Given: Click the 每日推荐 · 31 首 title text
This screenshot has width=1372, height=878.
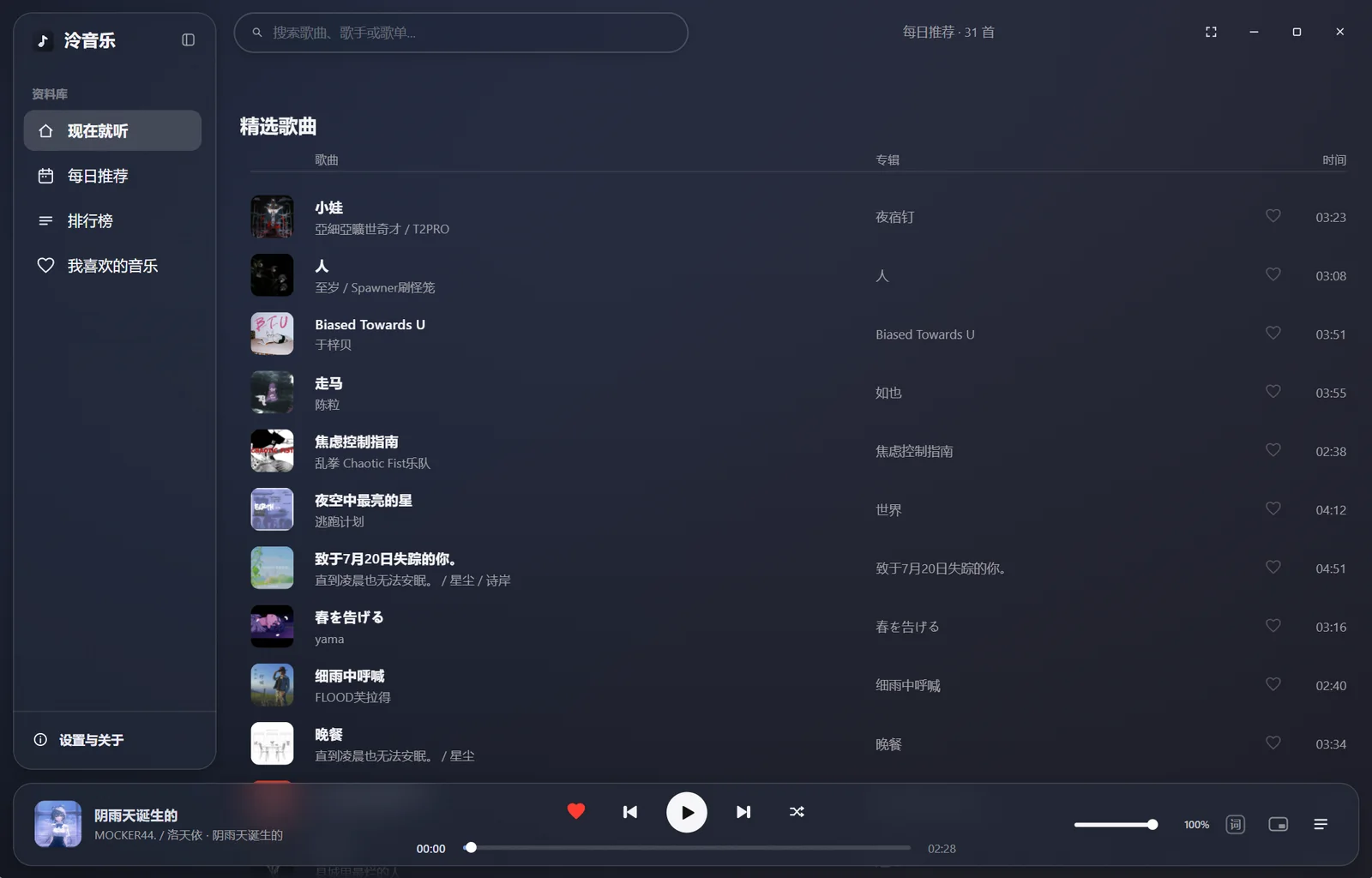Looking at the screenshot, I should click(x=948, y=32).
